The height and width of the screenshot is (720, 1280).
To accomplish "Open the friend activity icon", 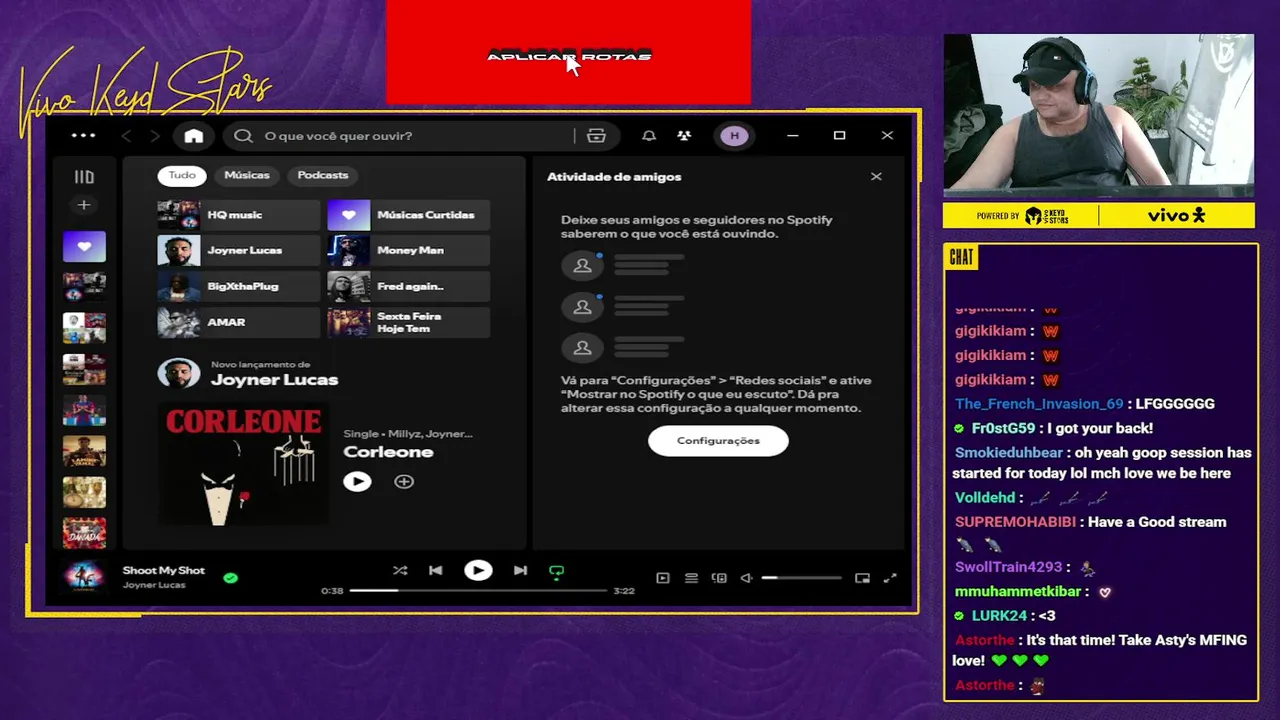I will pyautogui.click(x=684, y=136).
